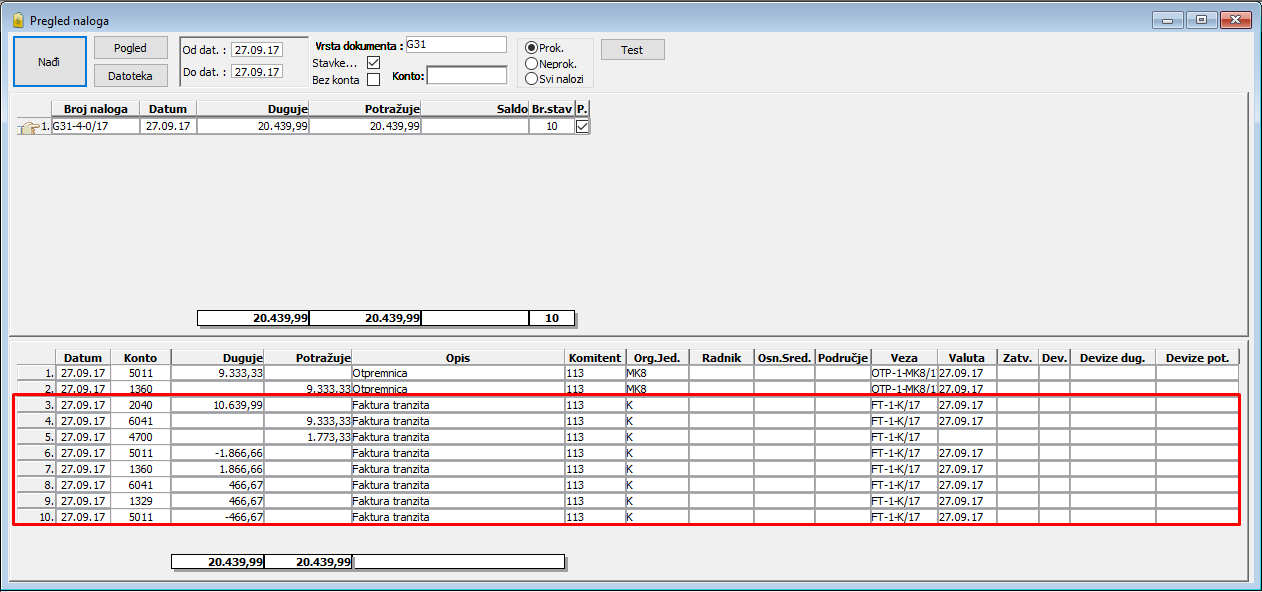Toggle the P. checkbox for G31-4-0/17

pyautogui.click(x=582, y=126)
